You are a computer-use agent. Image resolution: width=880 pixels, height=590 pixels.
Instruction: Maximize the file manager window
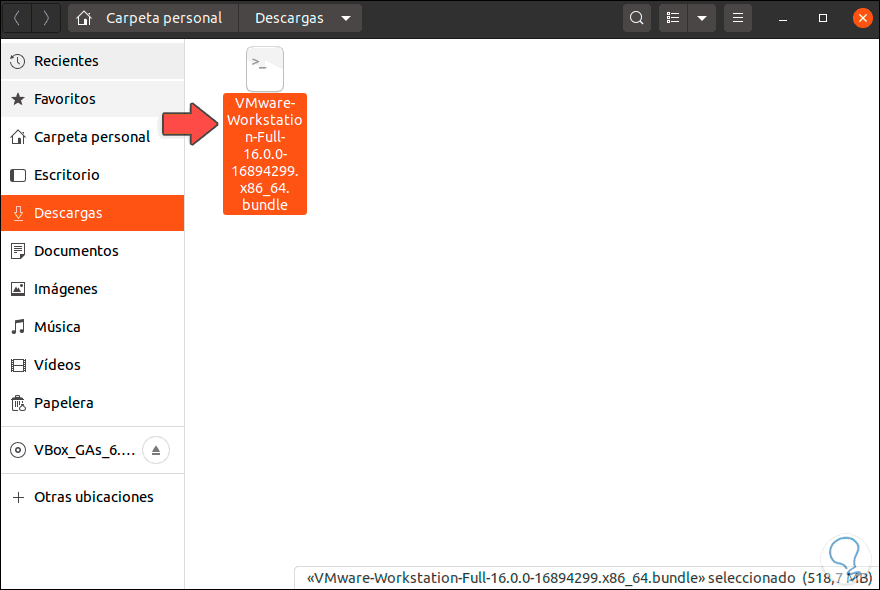pos(823,19)
